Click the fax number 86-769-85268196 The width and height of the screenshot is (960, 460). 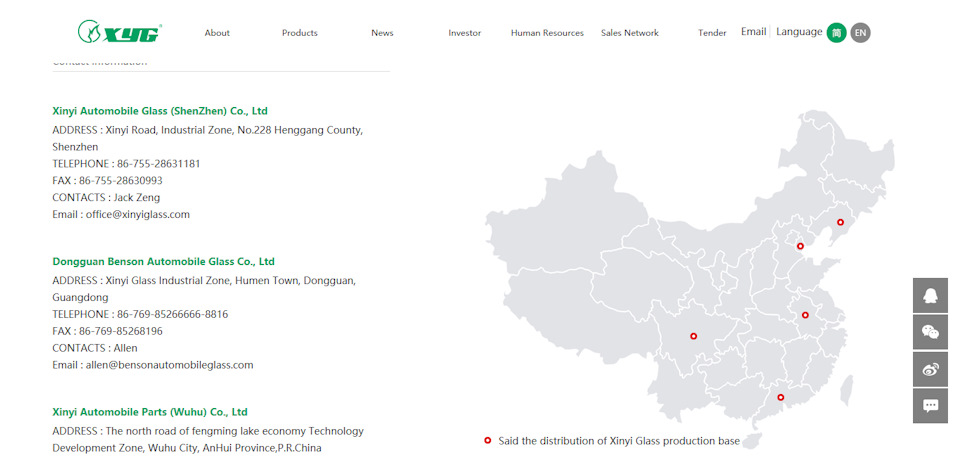coord(121,331)
